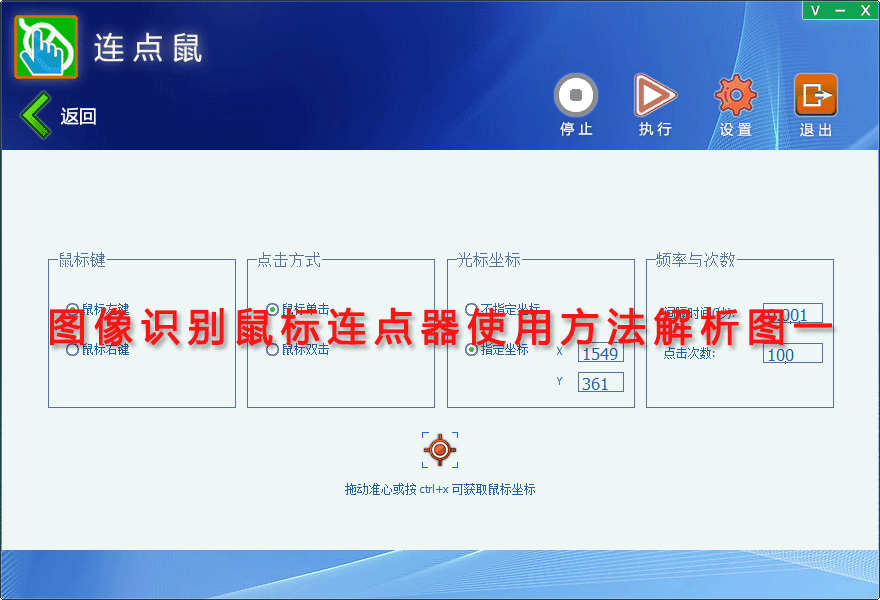Click the click count field showing 100
The image size is (880, 600).
click(792, 354)
